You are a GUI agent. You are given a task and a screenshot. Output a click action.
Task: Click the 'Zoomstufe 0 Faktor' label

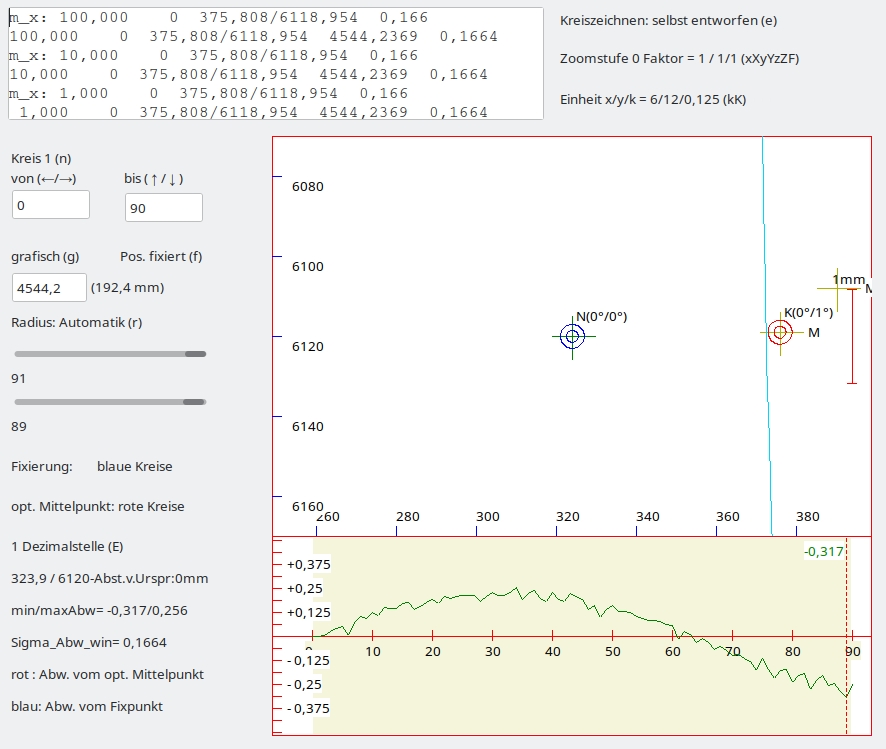[x=679, y=59]
